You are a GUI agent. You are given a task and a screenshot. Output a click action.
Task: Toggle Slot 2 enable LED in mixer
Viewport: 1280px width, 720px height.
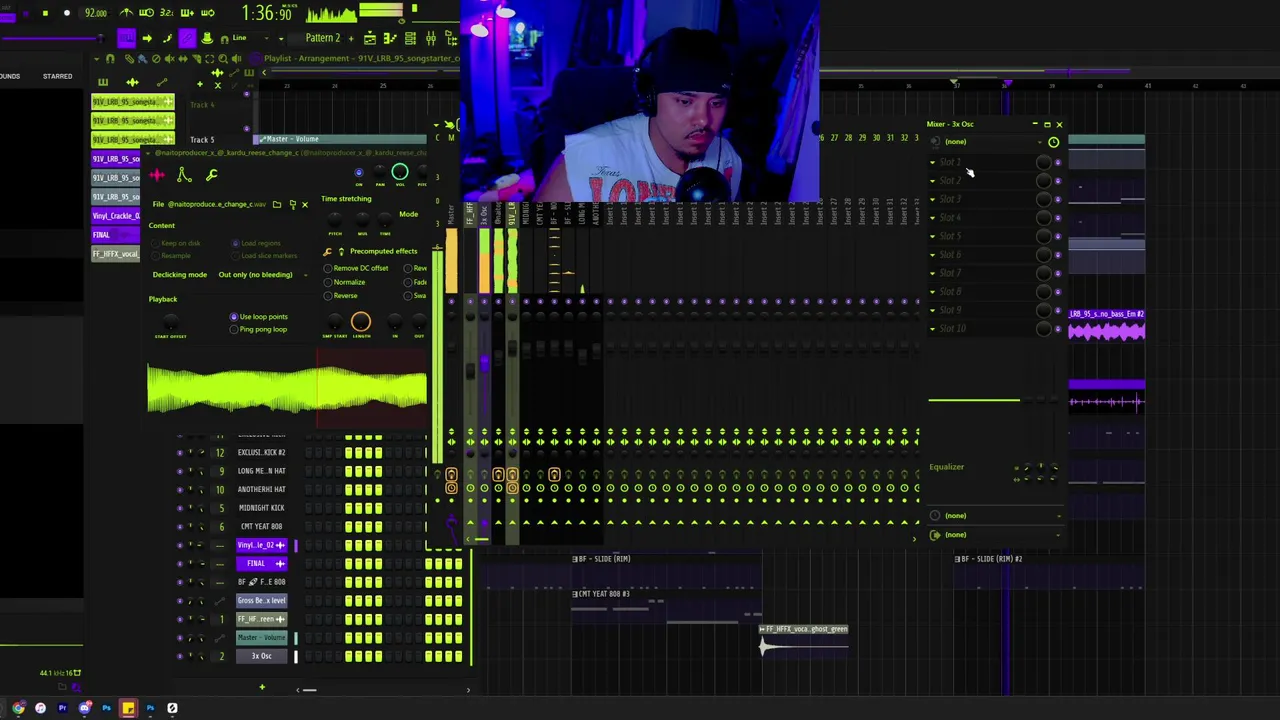point(1058,181)
